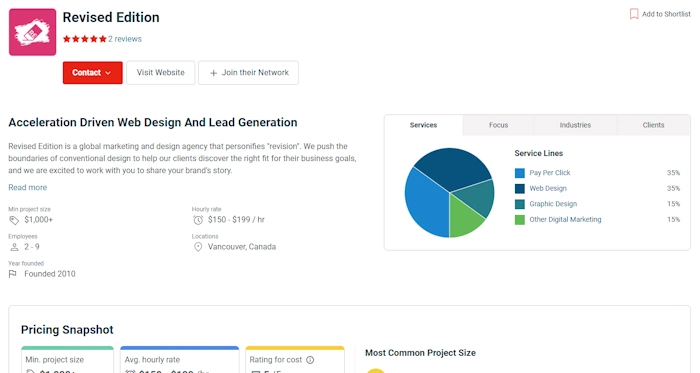Viewport: 700px width, 373px height.
Task: Click the flag icon beside Founded 2010
Action: tap(12, 274)
